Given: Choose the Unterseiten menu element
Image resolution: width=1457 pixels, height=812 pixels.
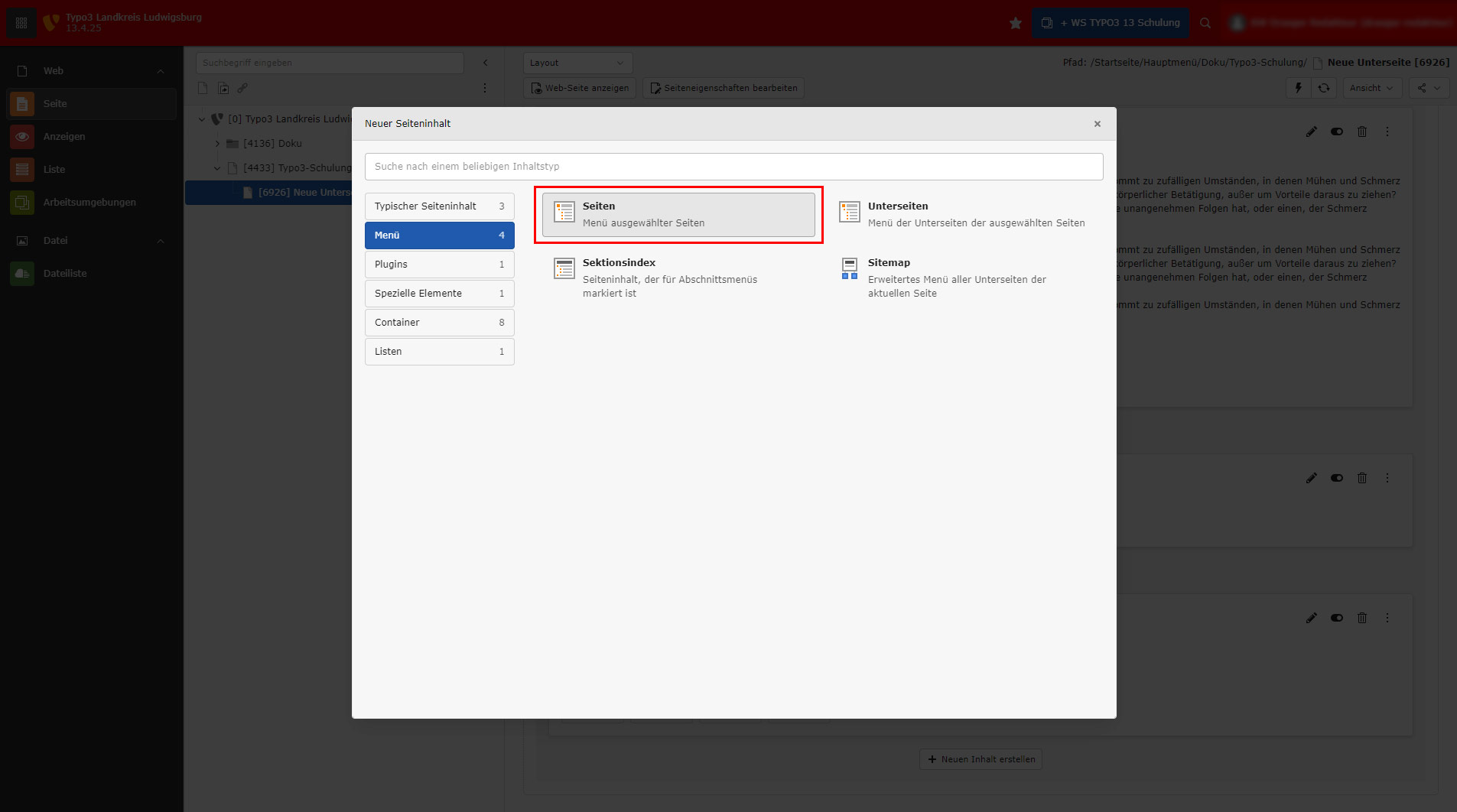Looking at the screenshot, I should point(964,215).
